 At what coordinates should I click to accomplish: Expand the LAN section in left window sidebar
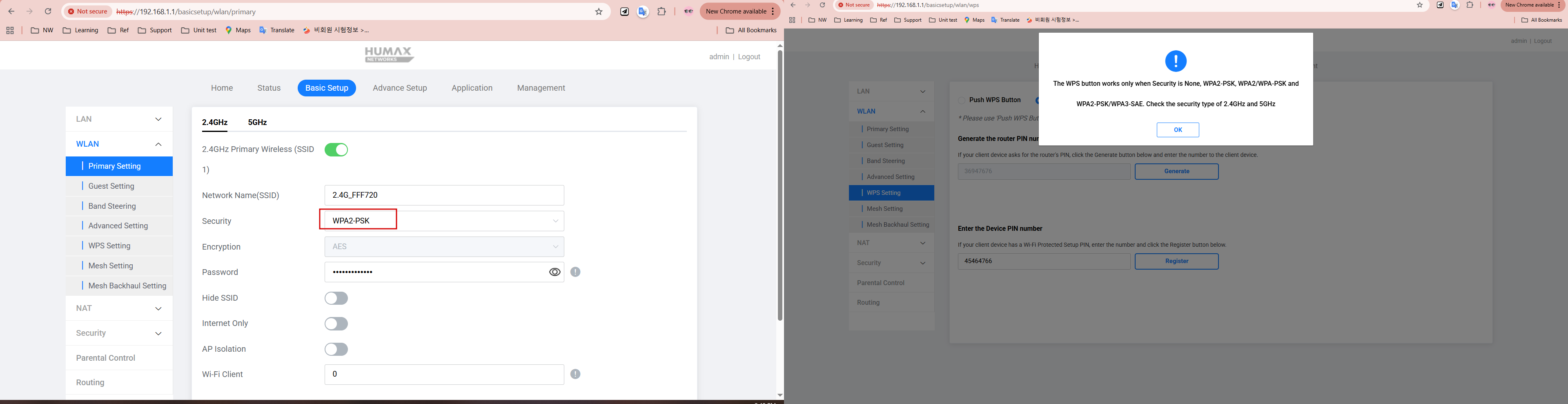[119, 119]
